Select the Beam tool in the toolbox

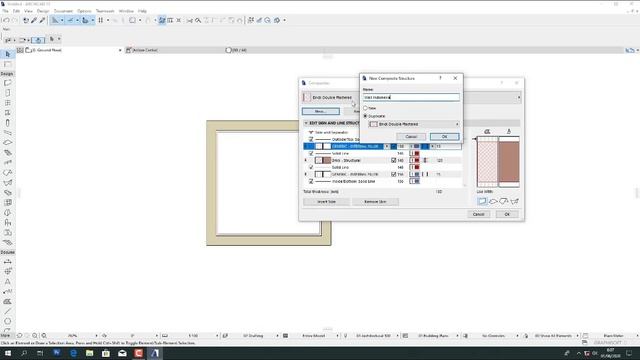pyautogui.click(x=7, y=133)
